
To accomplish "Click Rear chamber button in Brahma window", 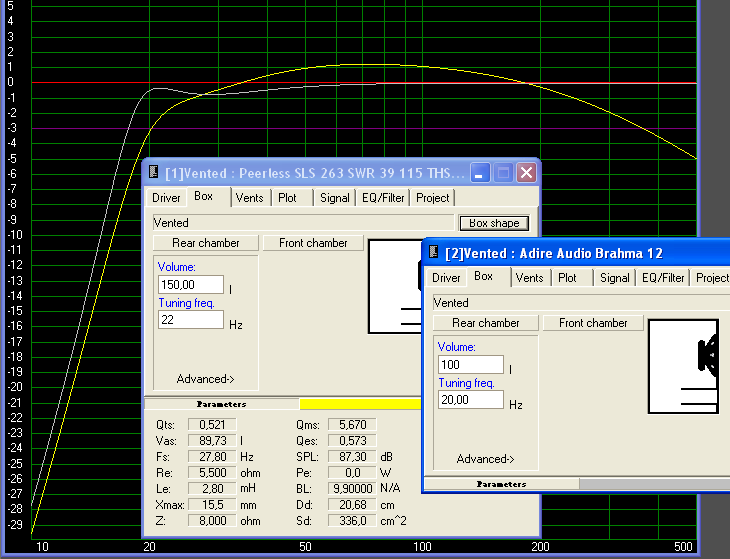I will [x=486, y=323].
